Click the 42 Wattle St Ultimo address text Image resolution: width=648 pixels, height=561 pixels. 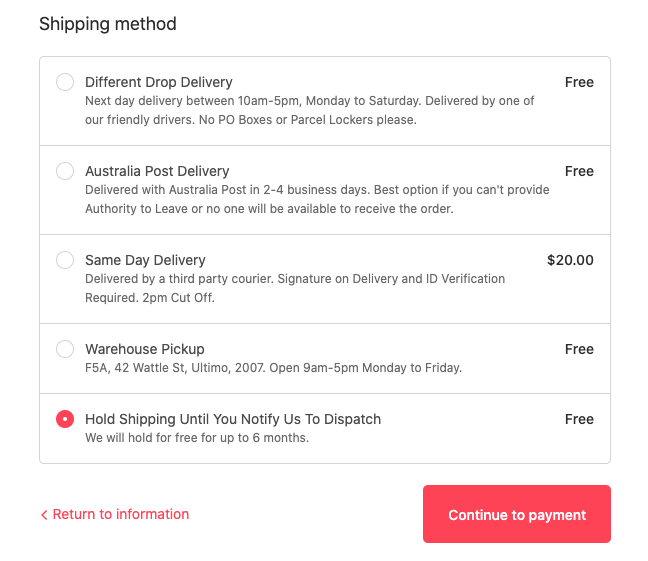273,368
